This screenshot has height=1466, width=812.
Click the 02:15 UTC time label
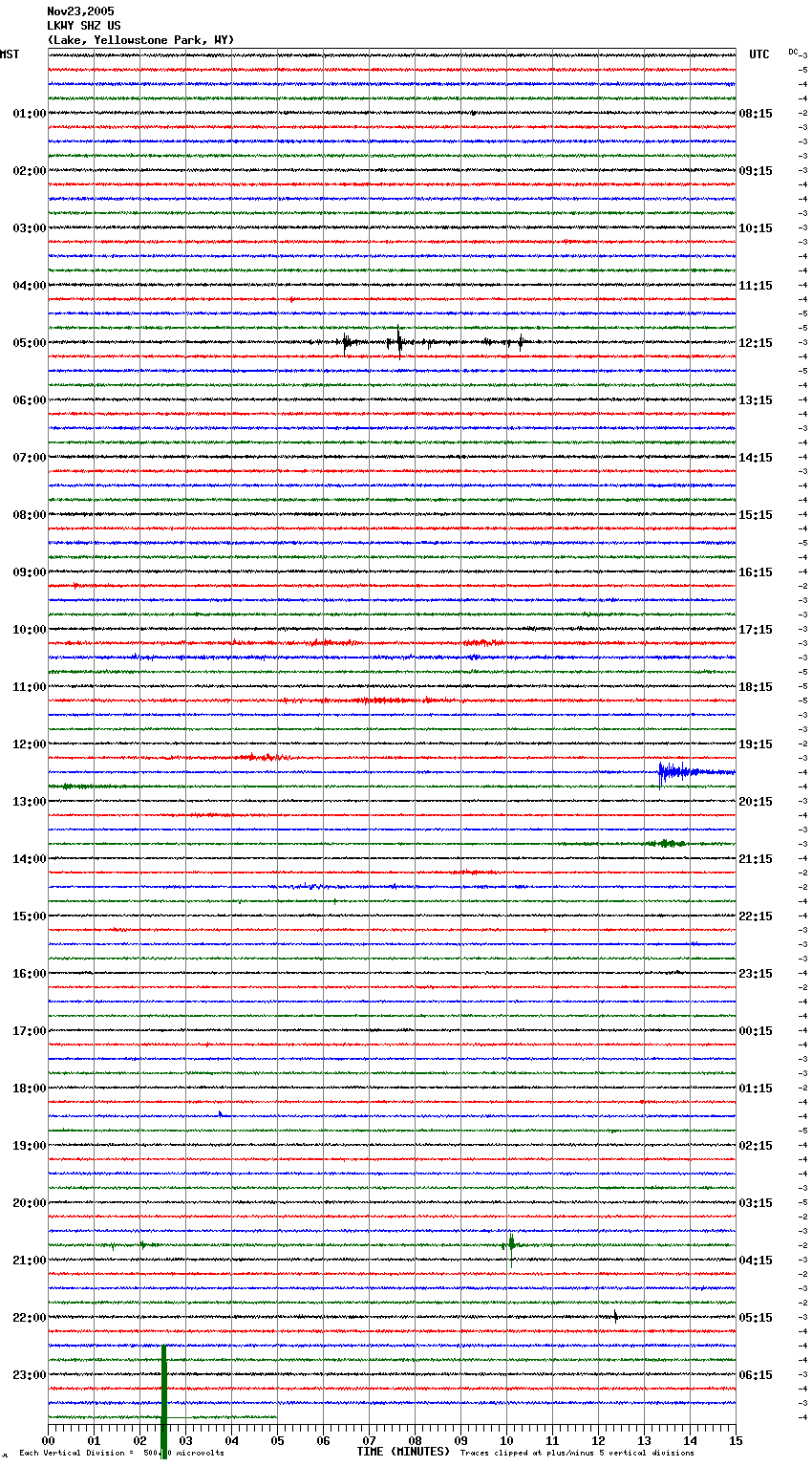tap(756, 1146)
